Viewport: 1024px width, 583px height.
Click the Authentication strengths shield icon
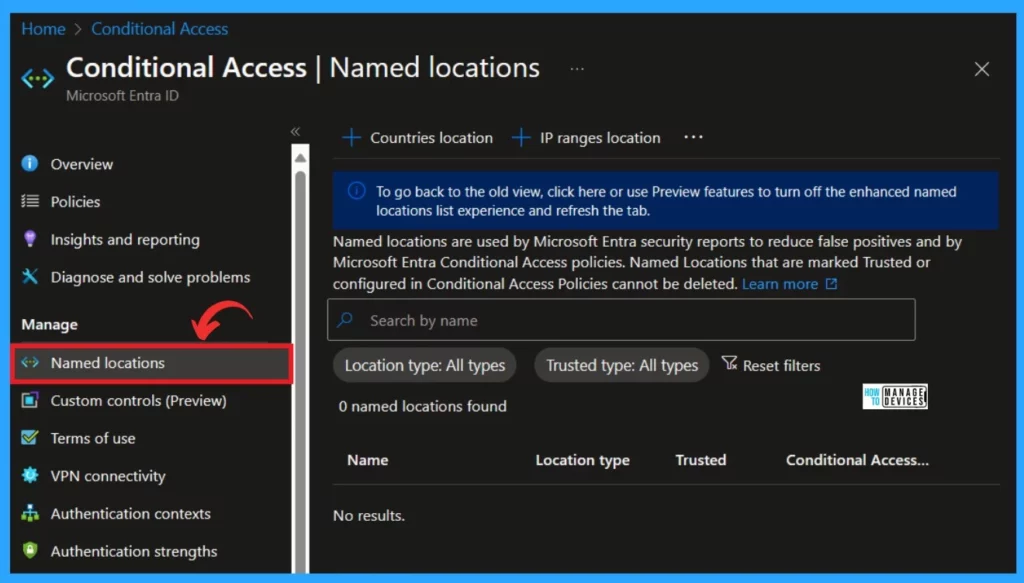[x=30, y=550]
